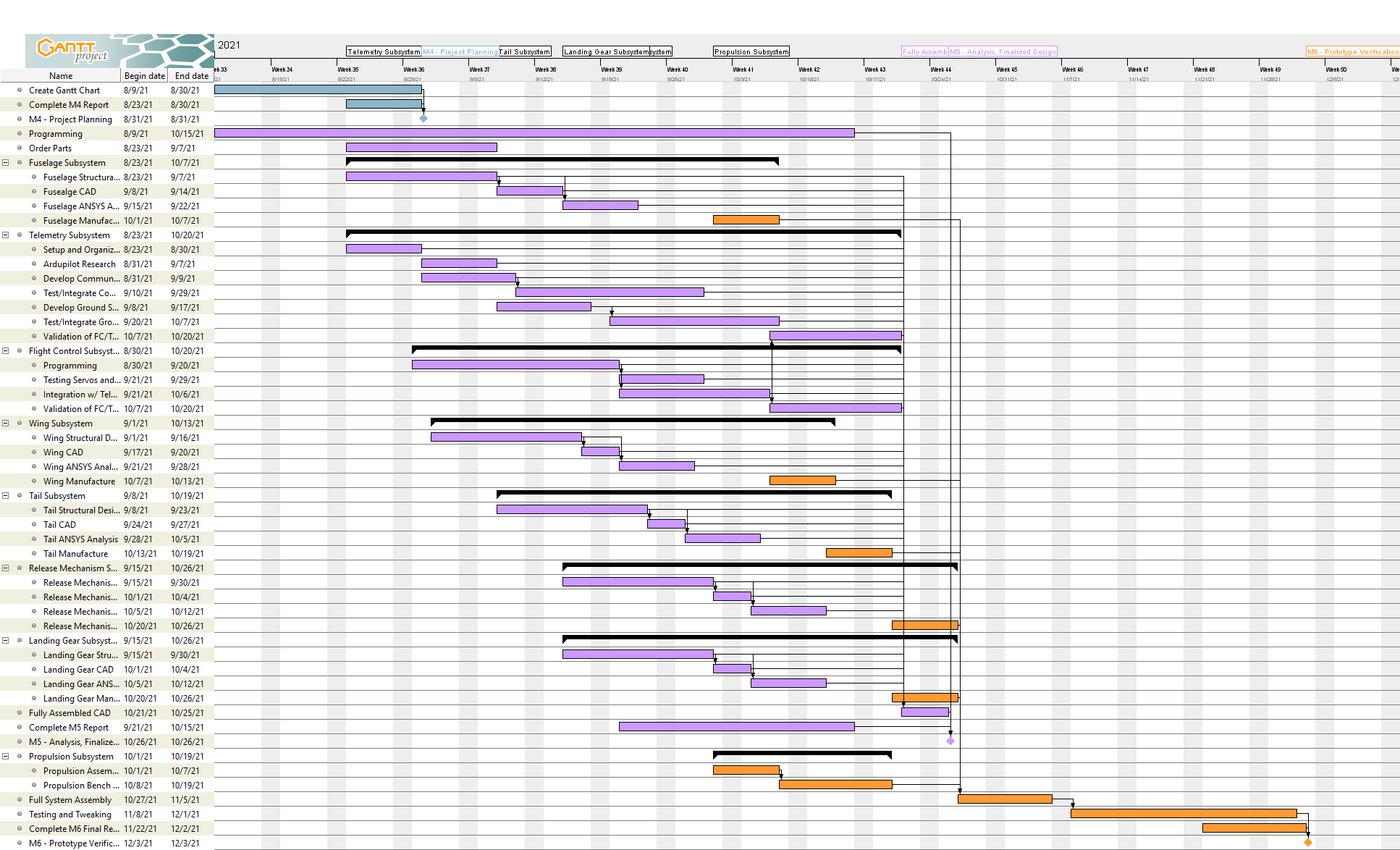The height and width of the screenshot is (850, 1400).
Task: Collapse the Propulsion Subsystem task group
Action: [x=6, y=757]
